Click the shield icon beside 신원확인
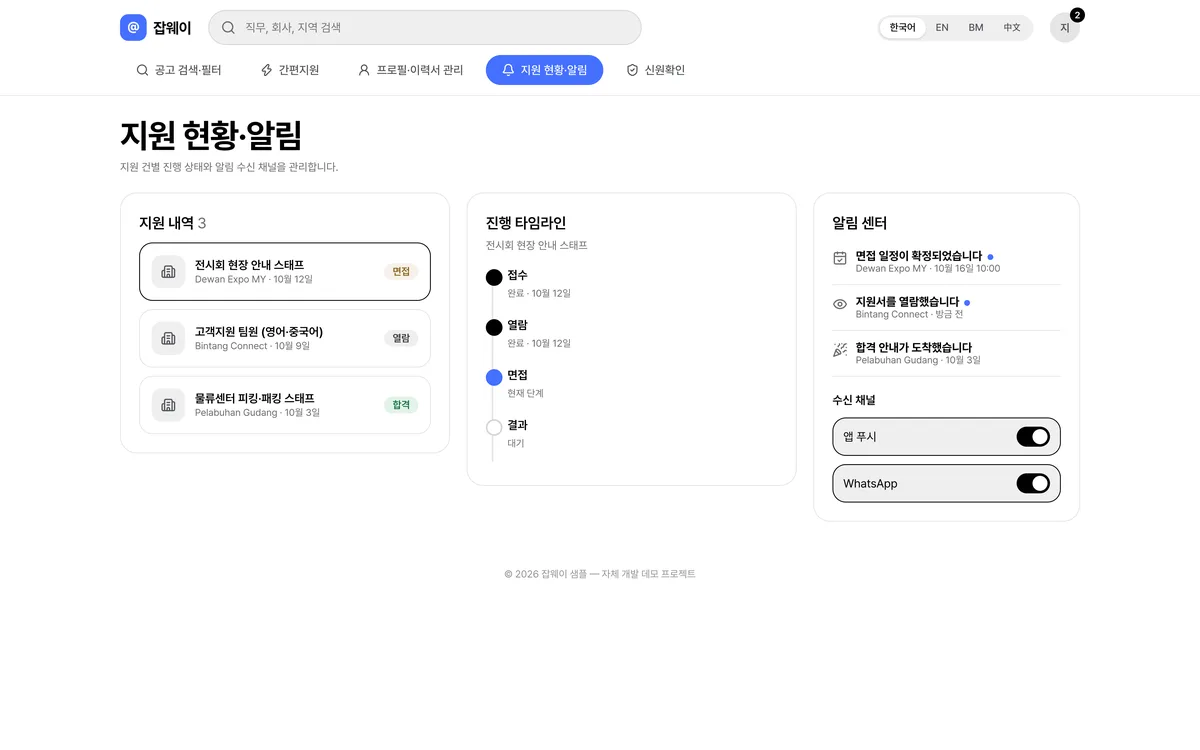Screen dimensions: 1200x750 [632, 70]
